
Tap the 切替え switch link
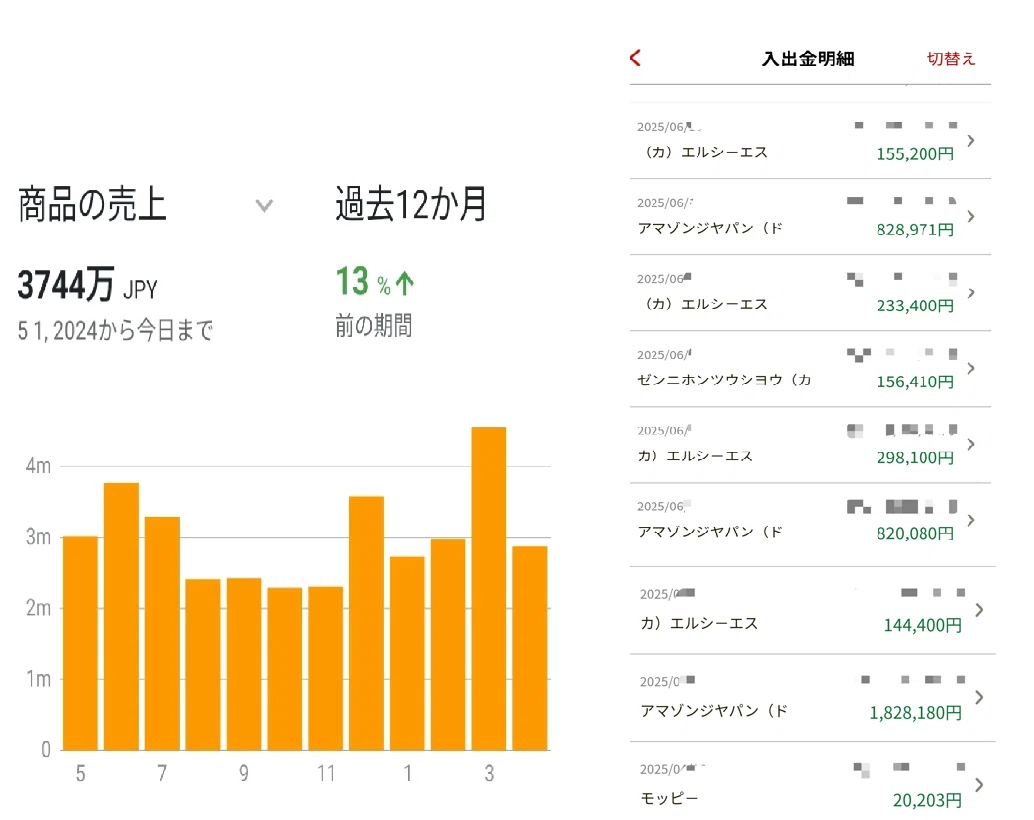click(x=950, y=59)
